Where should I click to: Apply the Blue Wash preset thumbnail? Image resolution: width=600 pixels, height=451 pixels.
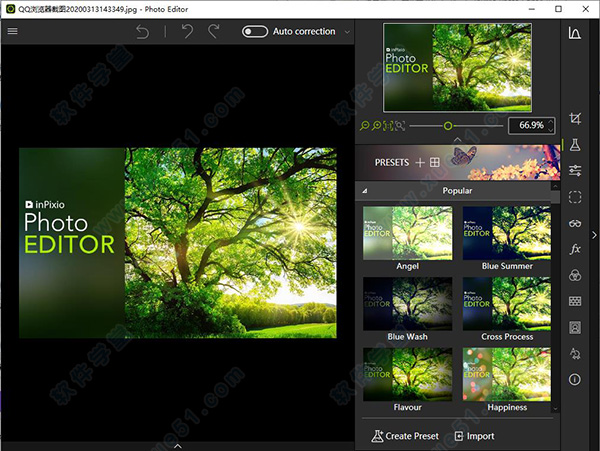pos(408,304)
